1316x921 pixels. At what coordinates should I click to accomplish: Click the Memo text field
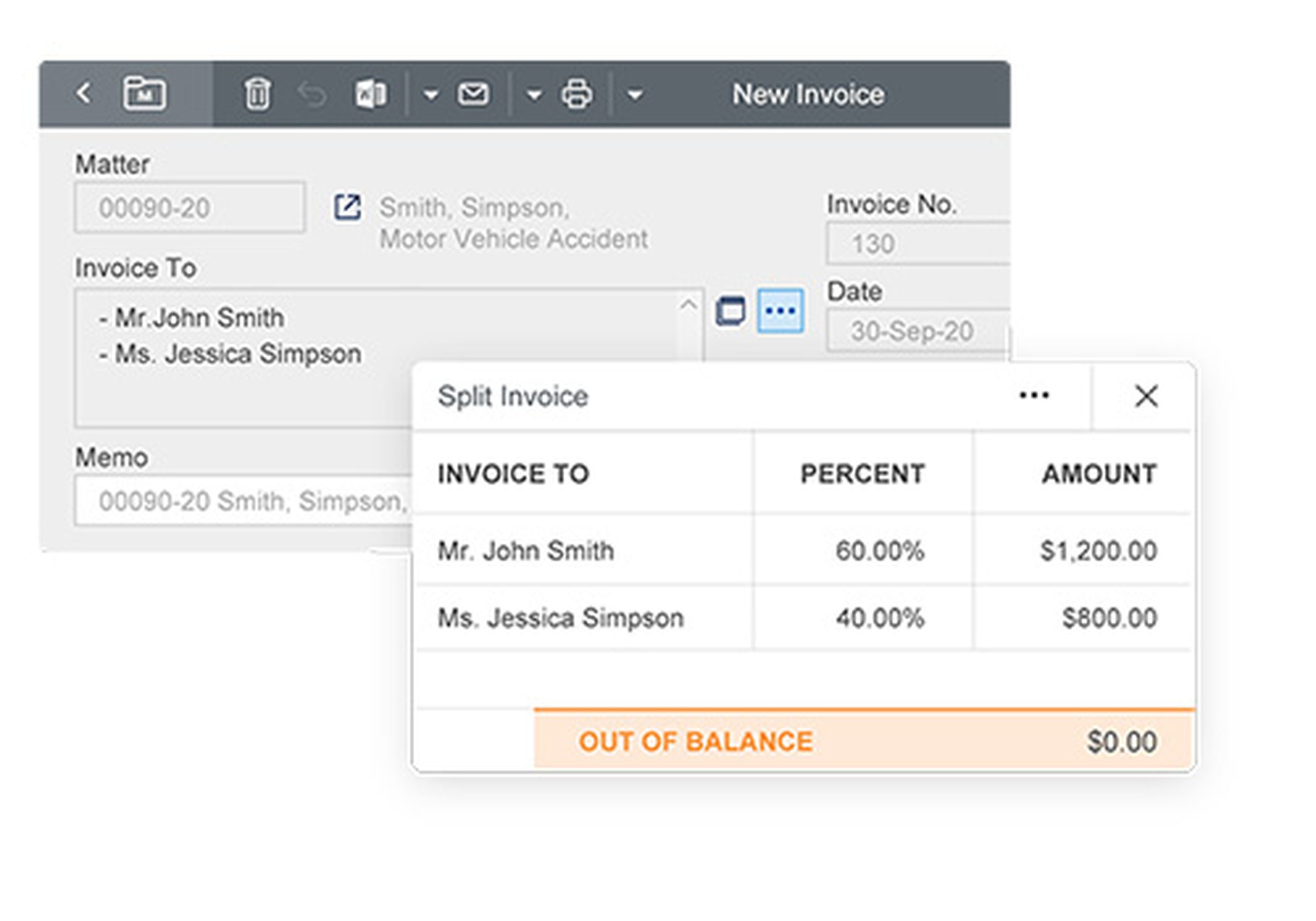[244, 501]
